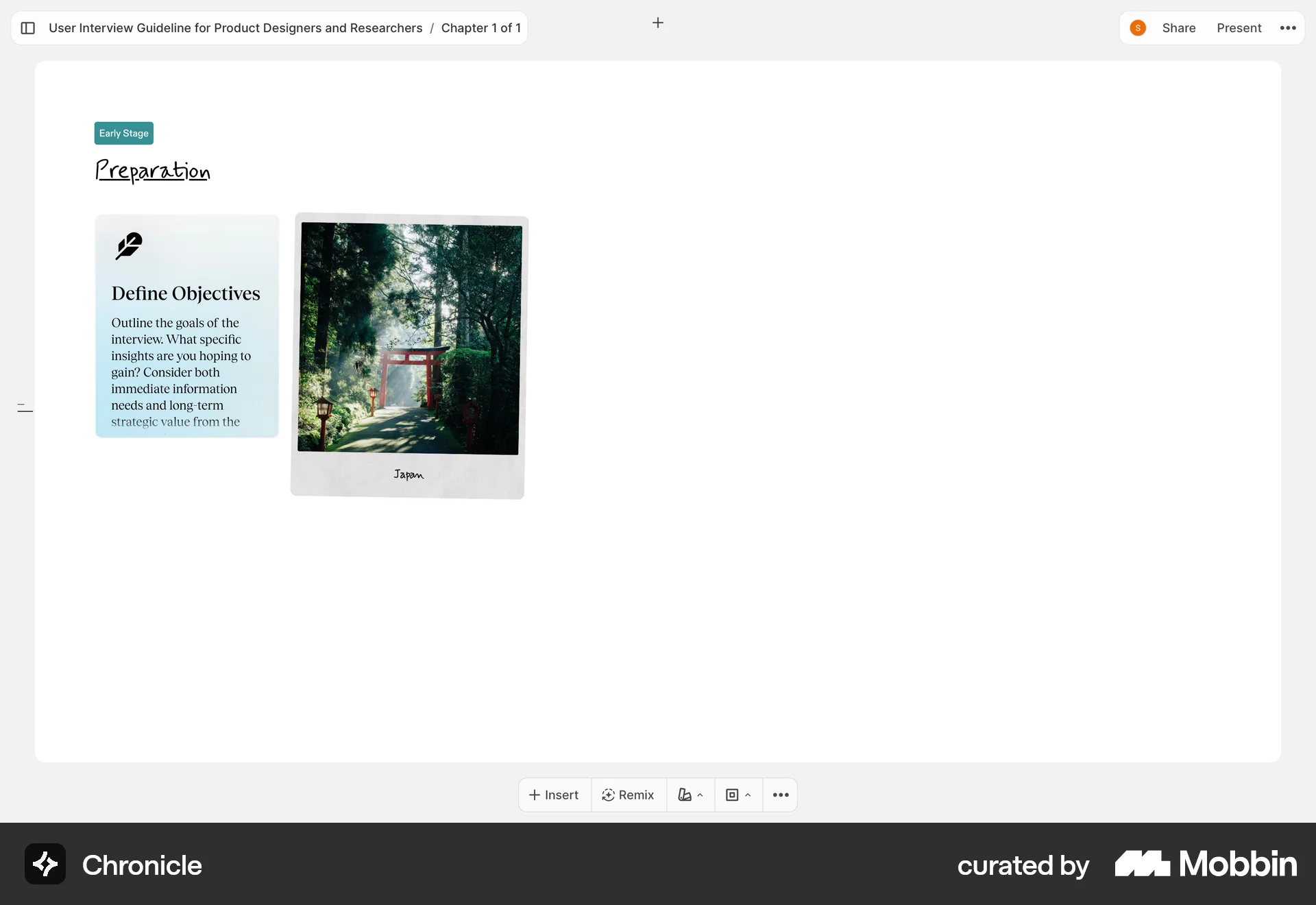Open the bottom toolbar three-dot overflow menu
The width and height of the screenshot is (1316, 905).
[x=780, y=795]
